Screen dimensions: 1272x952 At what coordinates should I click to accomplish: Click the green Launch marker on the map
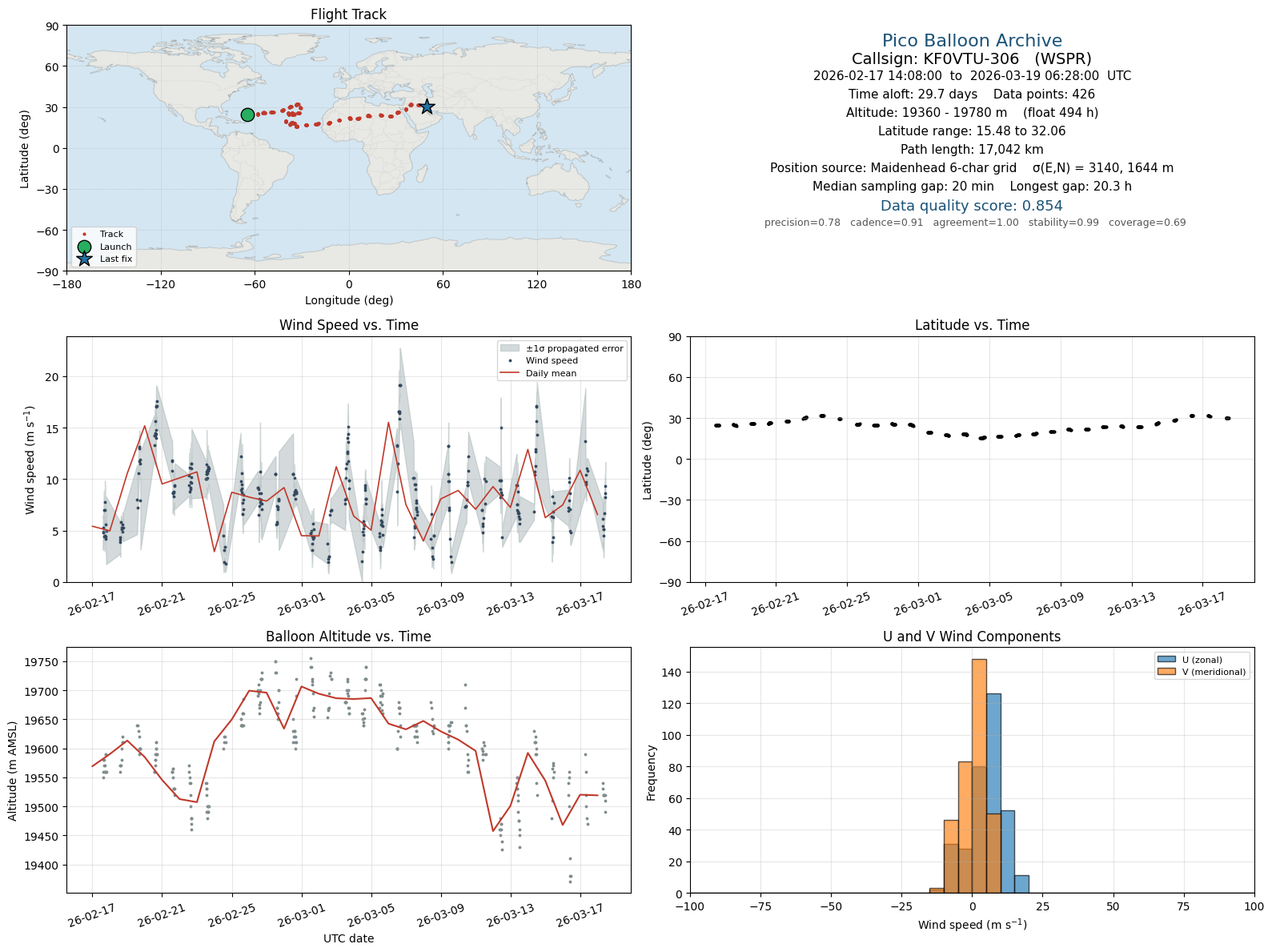247,114
